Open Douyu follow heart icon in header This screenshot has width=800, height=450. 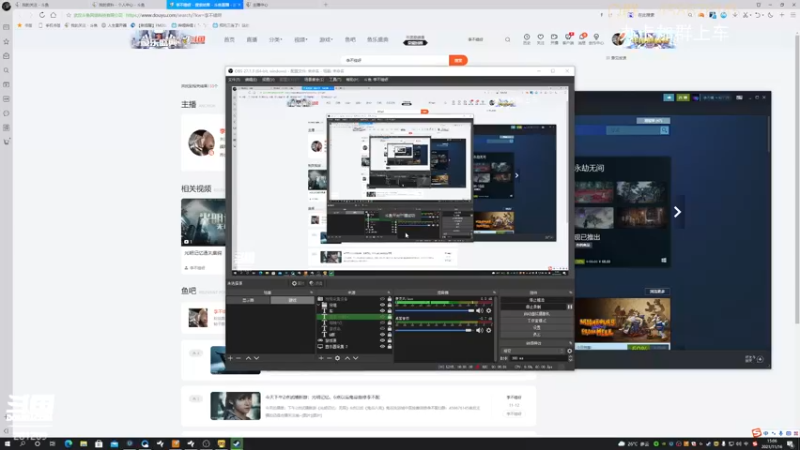point(540,37)
